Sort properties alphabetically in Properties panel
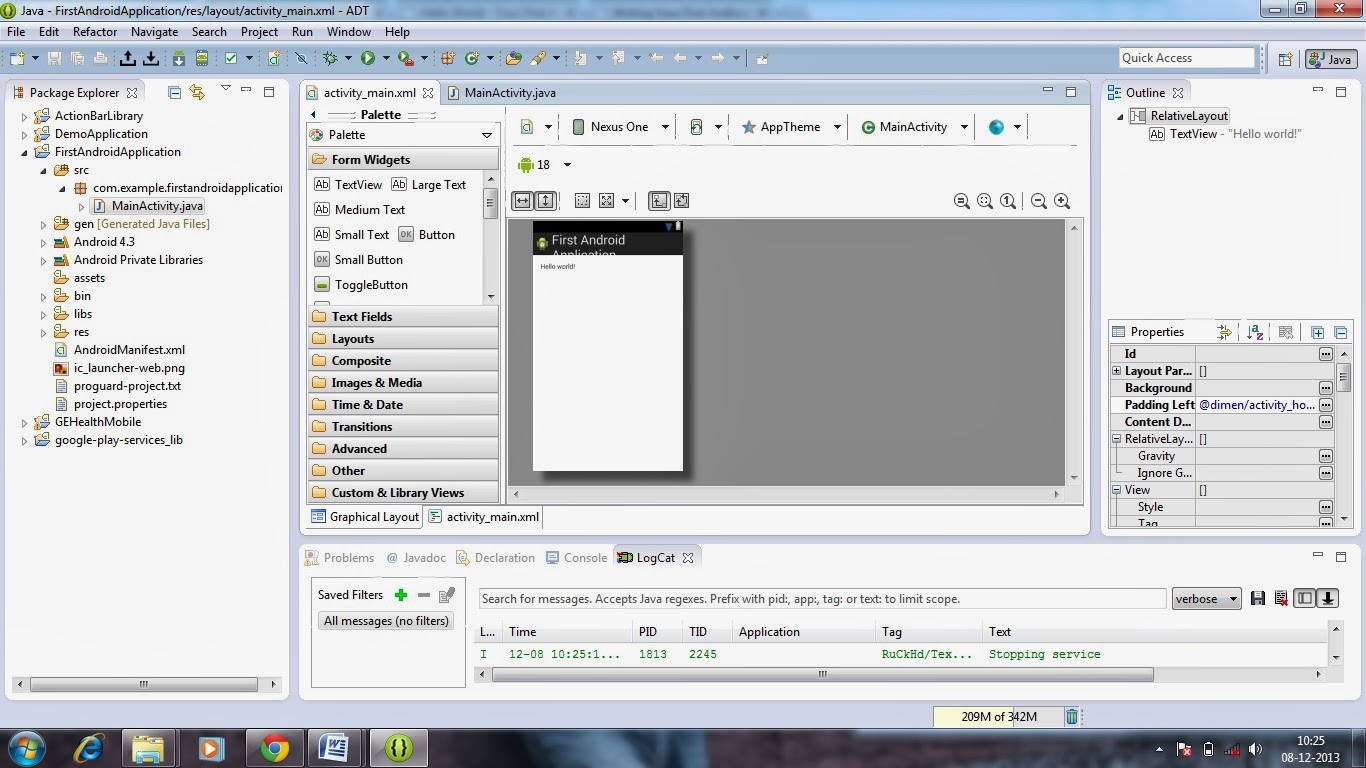Image resolution: width=1366 pixels, height=768 pixels. pyautogui.click(x=1256, y=332)
